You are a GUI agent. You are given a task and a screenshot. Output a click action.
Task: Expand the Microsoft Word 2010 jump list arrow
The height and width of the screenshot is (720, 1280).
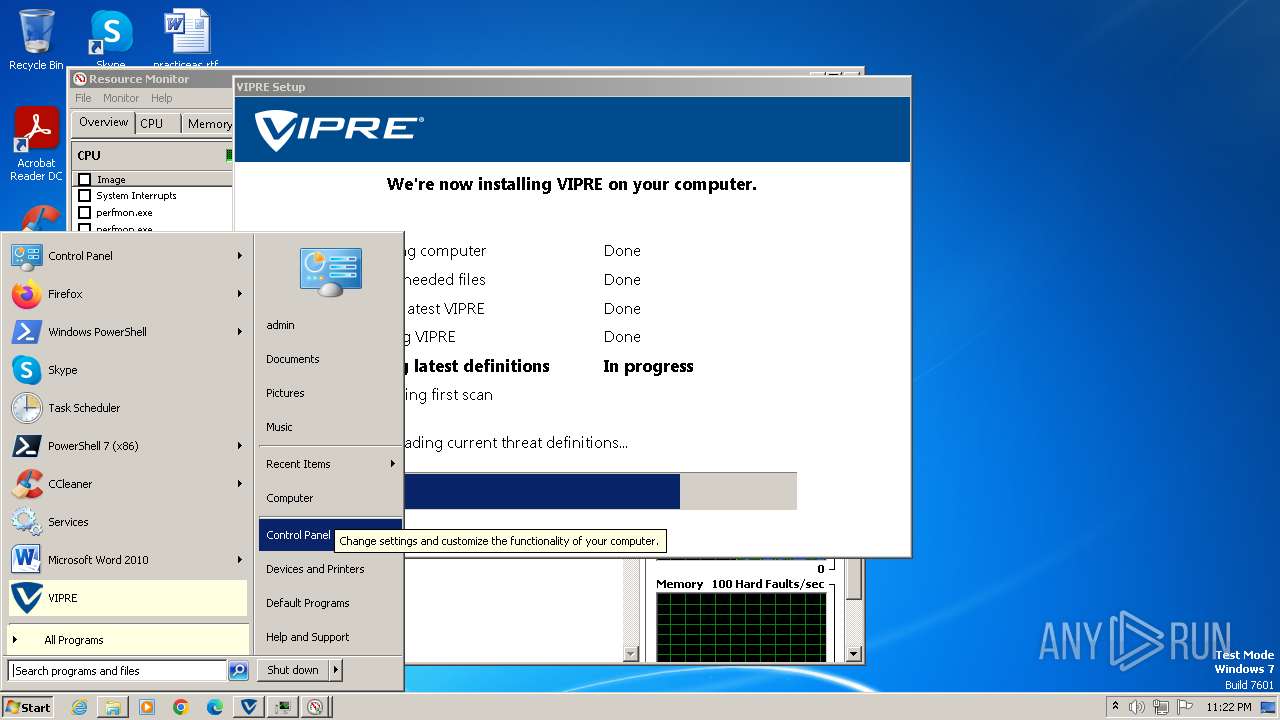coord(240,560)
